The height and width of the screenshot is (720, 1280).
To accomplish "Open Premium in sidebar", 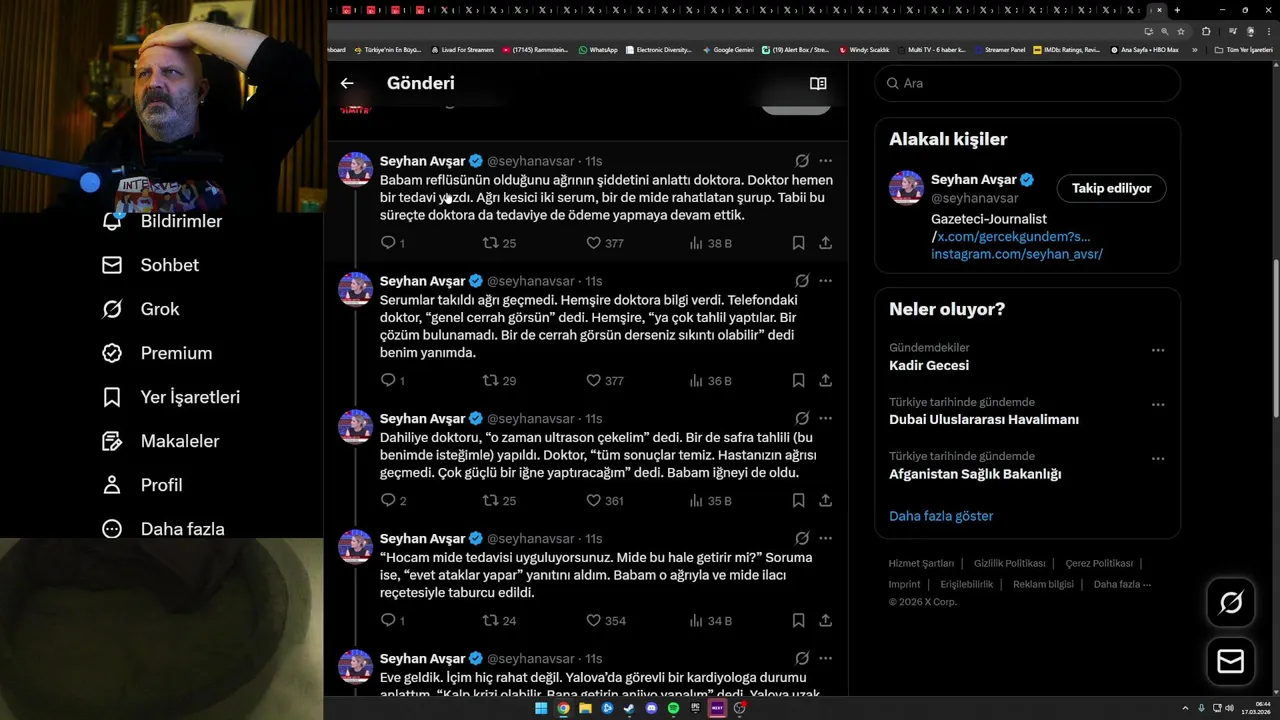I will point(157,353).
